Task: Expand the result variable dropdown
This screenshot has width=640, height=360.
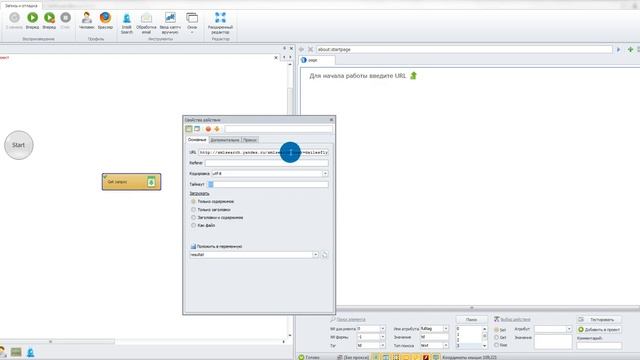Action: tap(316, 255)
